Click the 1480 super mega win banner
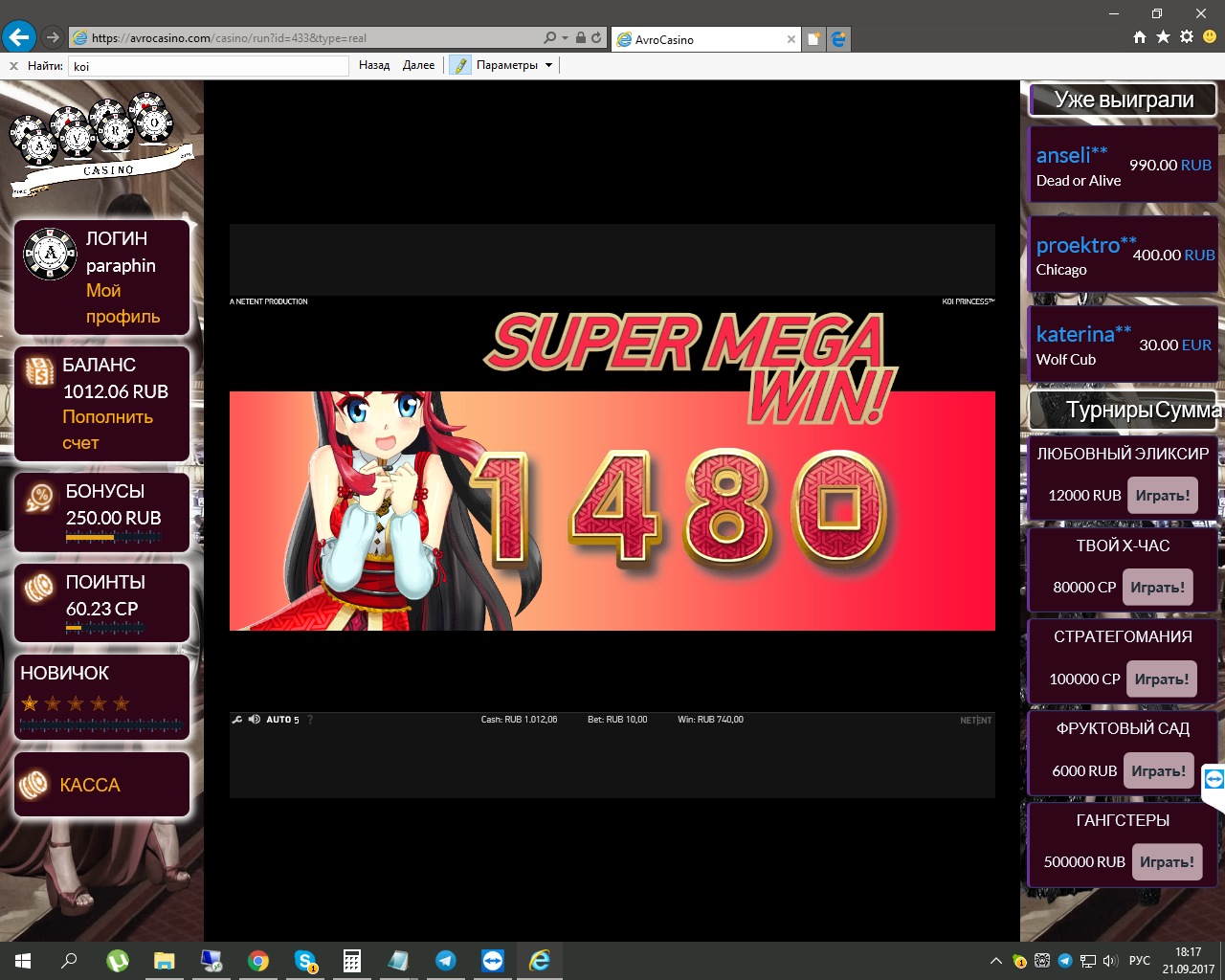Image resolution: width=1225 pixels, height=980 pixels. [x=612, y=511]
